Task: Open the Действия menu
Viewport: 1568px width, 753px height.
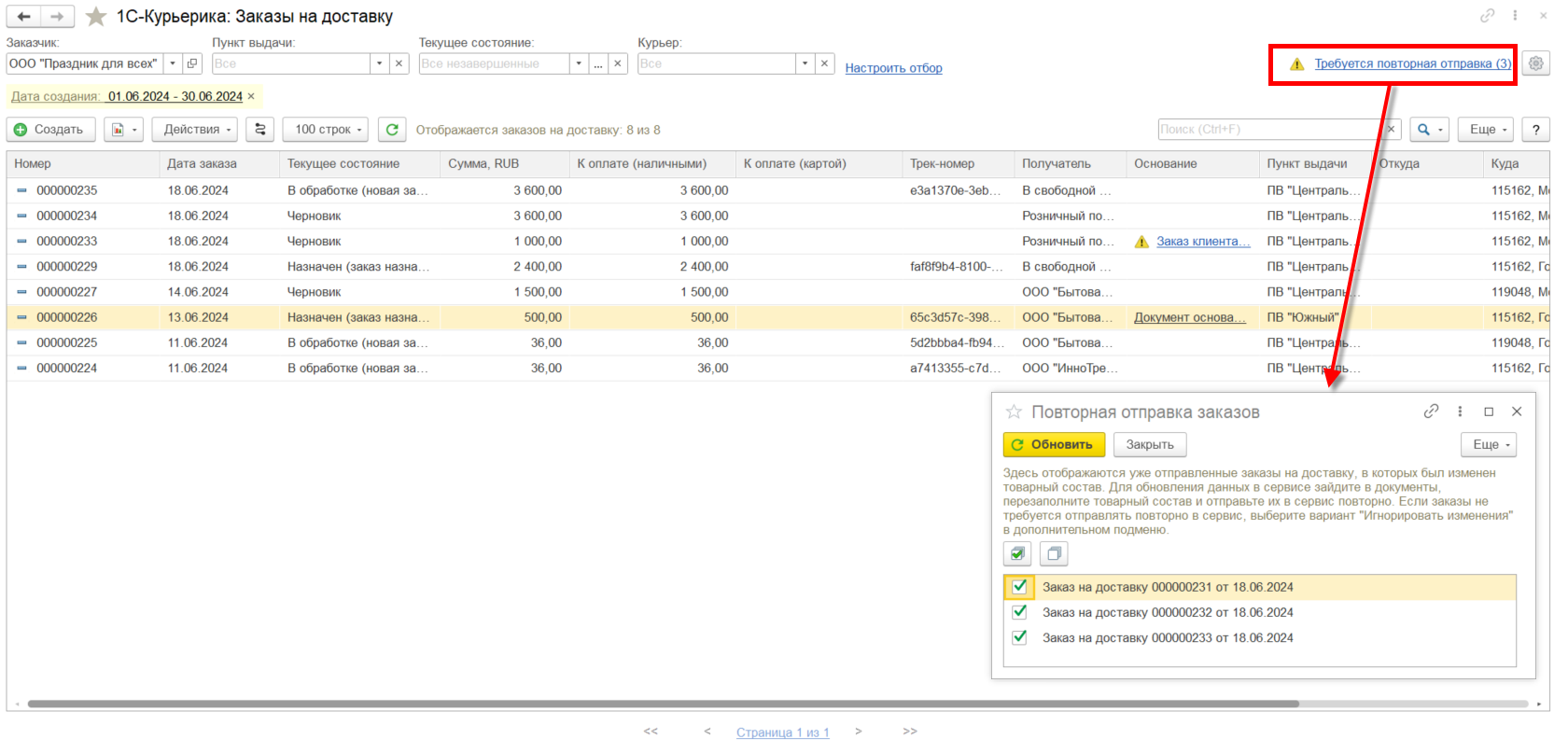Action: pyautogui.click(x=198, y=130)
